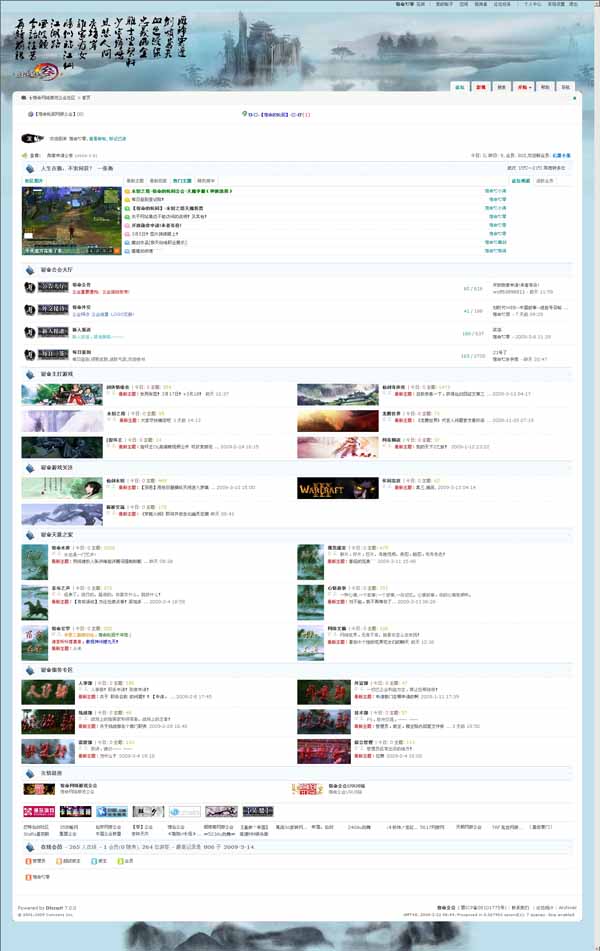Collapse the 宿命游戏关注 section

[568, 468]
